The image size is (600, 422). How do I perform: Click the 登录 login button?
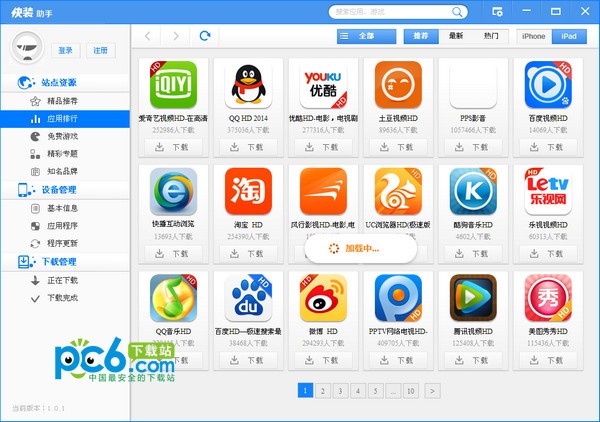coord(65,51)
